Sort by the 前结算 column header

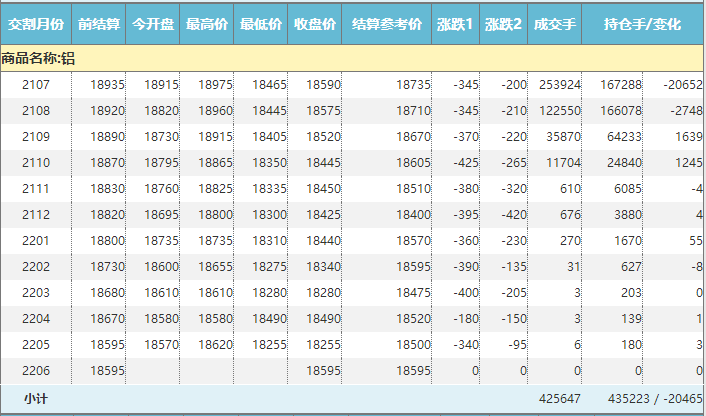pos(99,23)
